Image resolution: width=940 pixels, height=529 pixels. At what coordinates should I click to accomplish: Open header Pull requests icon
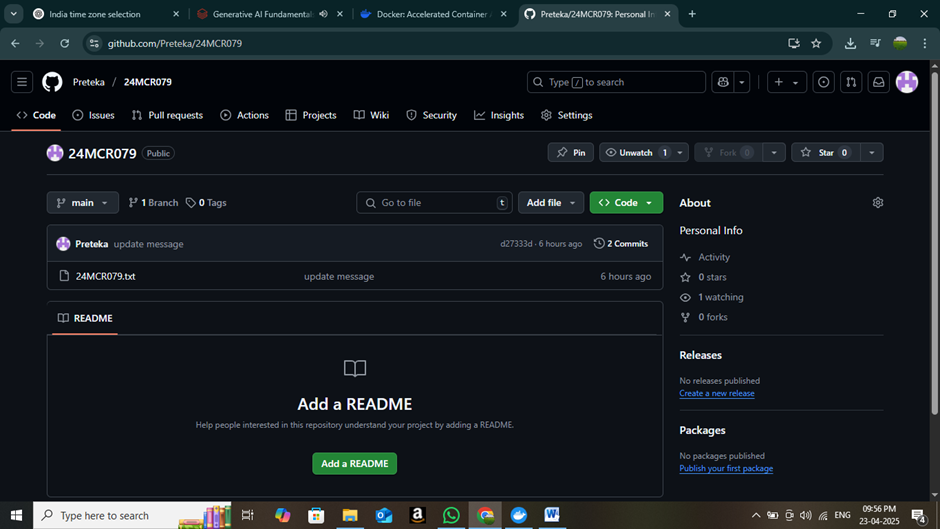pos(851,82)
